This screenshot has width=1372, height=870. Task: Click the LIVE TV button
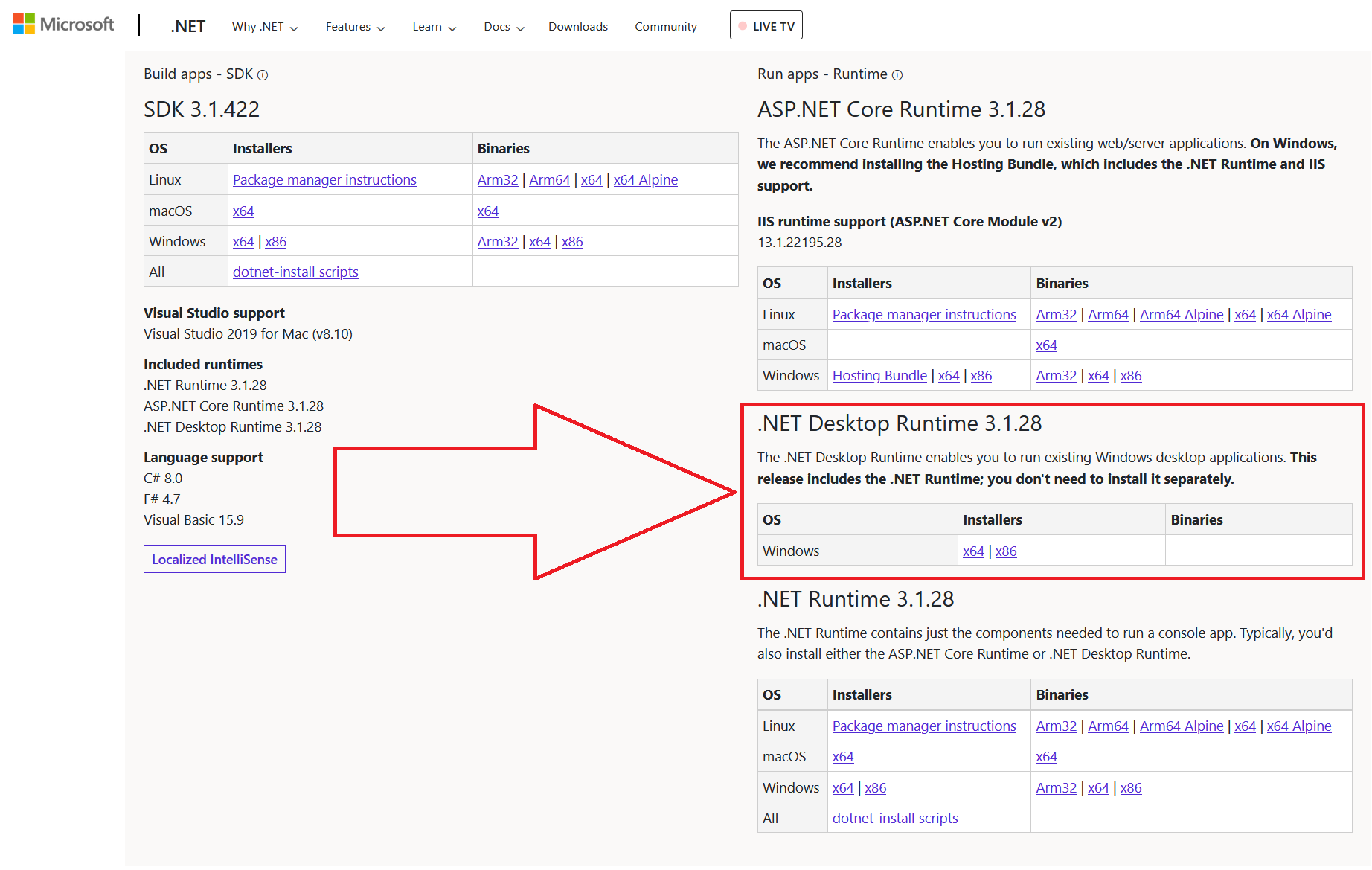point(766,25)
